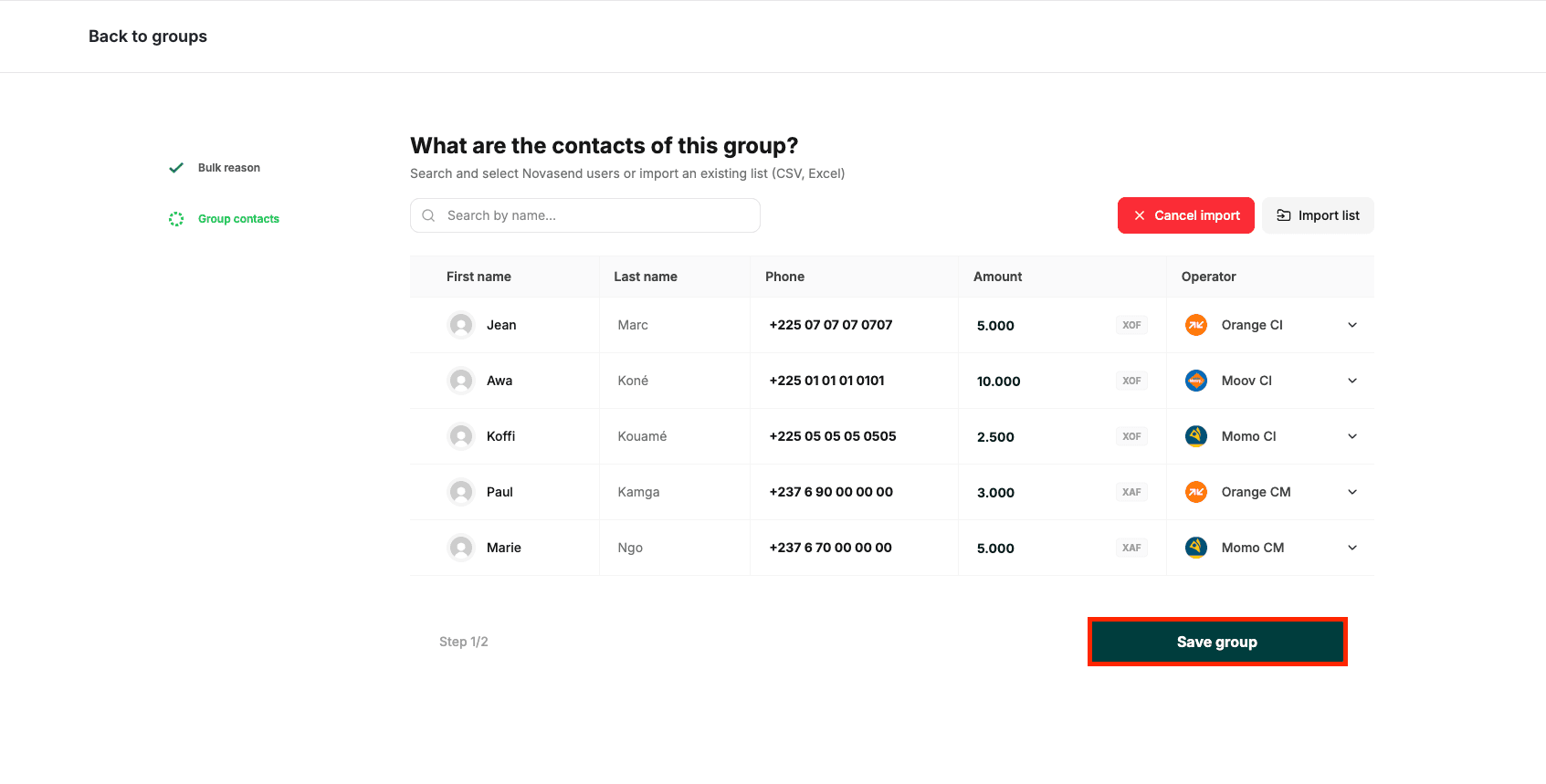Image resolution: width=1546 pixels, height=784 pixels.
Task: Open operator dropdown for Marie's Momo CM
Action: tap(1352, 548)
